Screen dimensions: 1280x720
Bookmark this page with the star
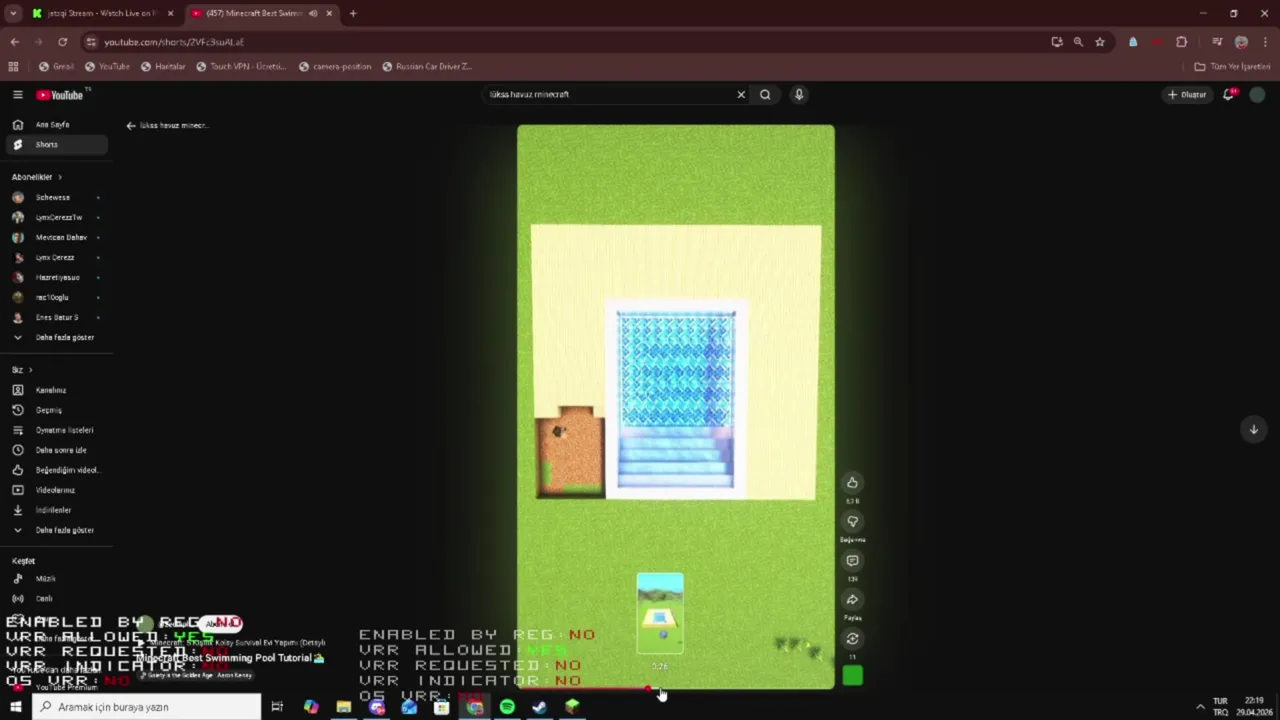point(1100,42)
